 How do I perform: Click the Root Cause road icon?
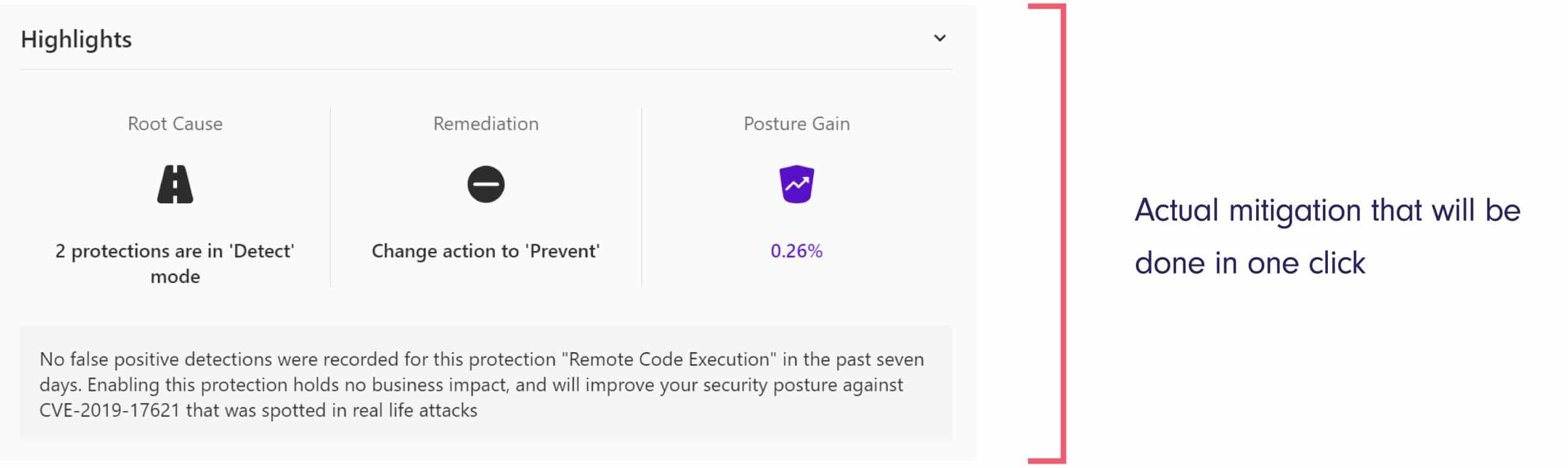[x=175, y=184]
